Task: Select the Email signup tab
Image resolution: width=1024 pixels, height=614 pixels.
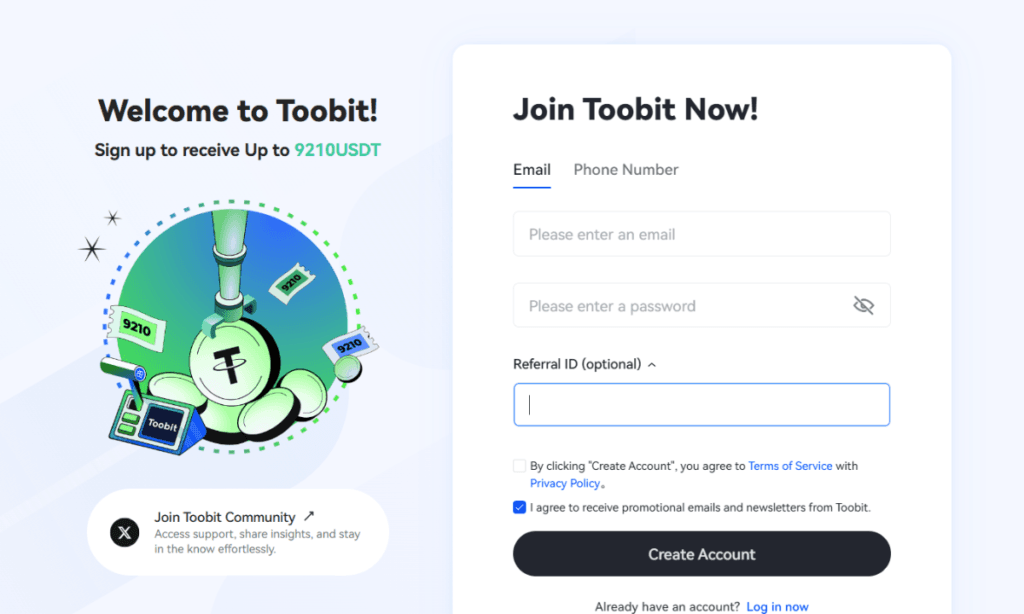Action: point(531,170)
